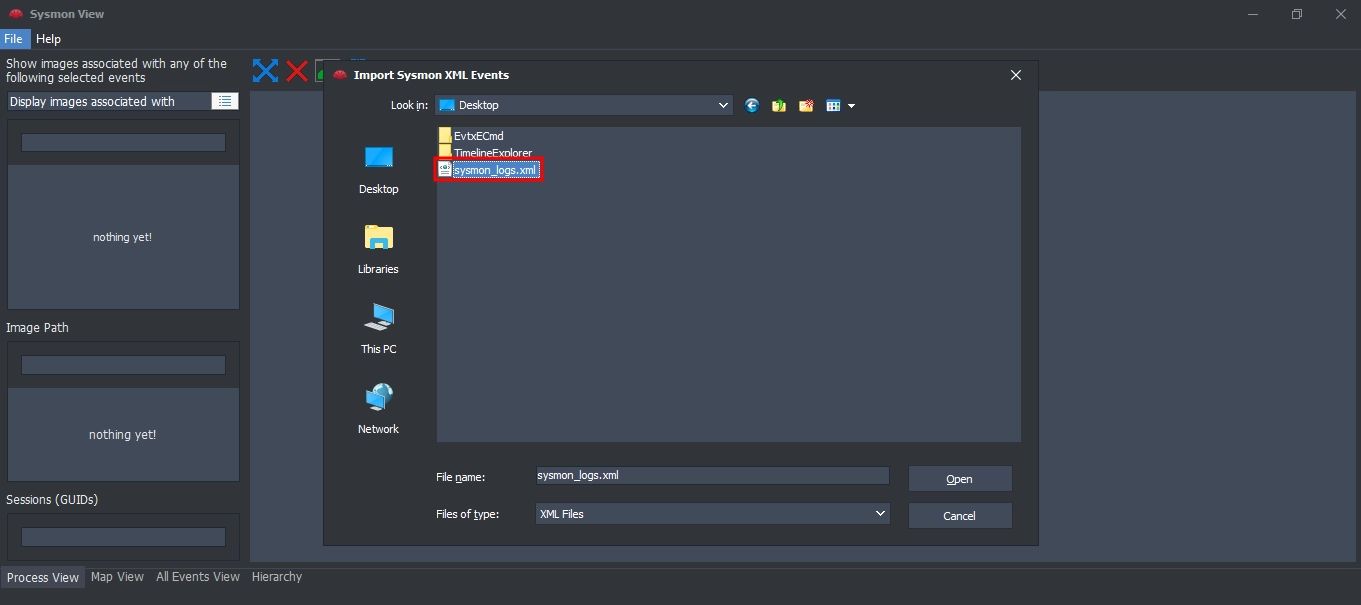The image size is (1361, 605).
Task: Expand the Look in Desktop dropdown
Action: (x=724, y=105)
